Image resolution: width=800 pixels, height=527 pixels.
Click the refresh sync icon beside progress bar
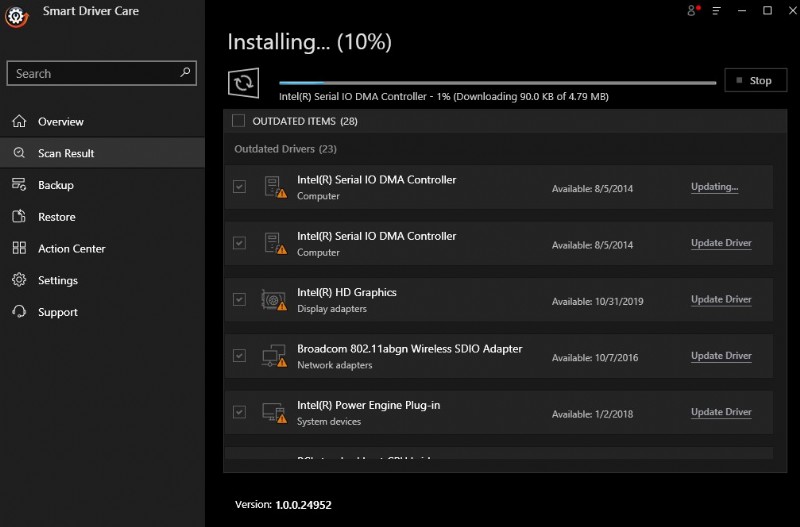[x=243, y=83]
